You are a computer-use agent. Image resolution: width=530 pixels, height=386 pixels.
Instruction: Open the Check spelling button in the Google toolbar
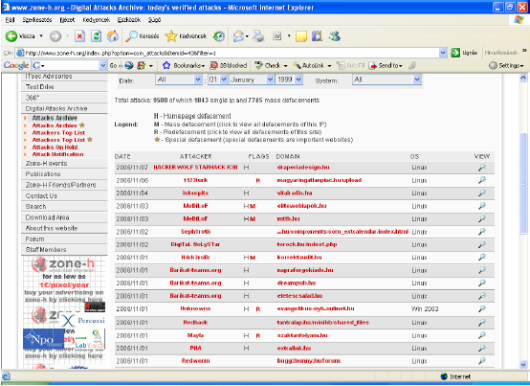pos(270,65)
